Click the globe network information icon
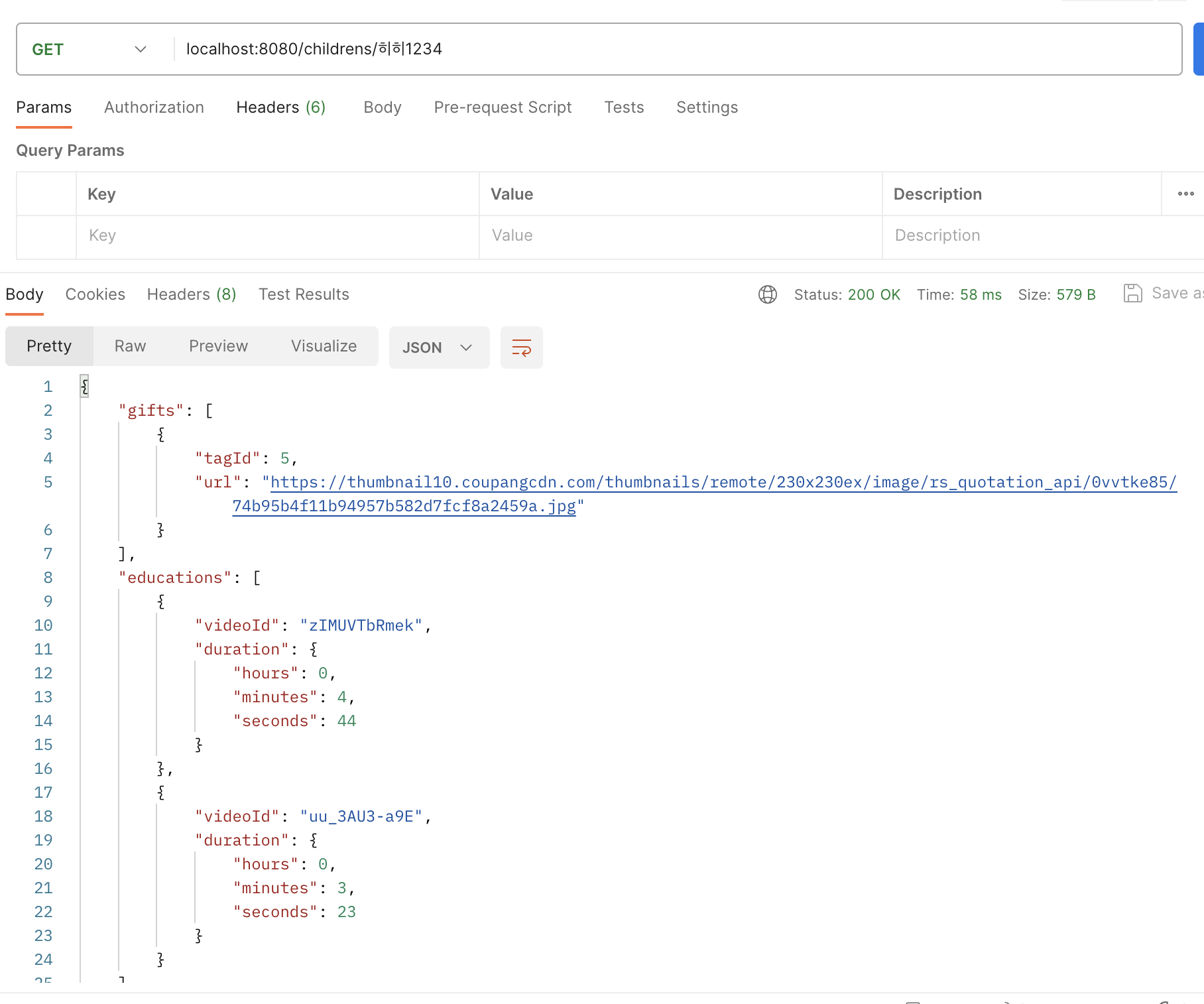 (x=768, y=294)
